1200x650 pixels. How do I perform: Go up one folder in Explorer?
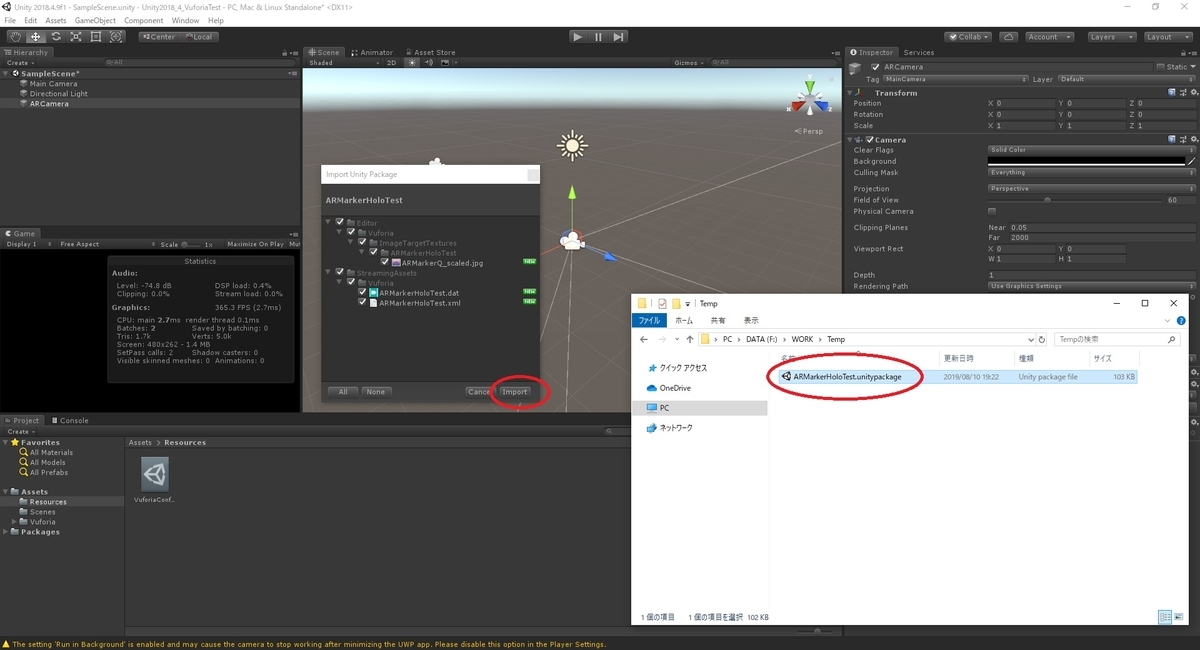point(690,339)
